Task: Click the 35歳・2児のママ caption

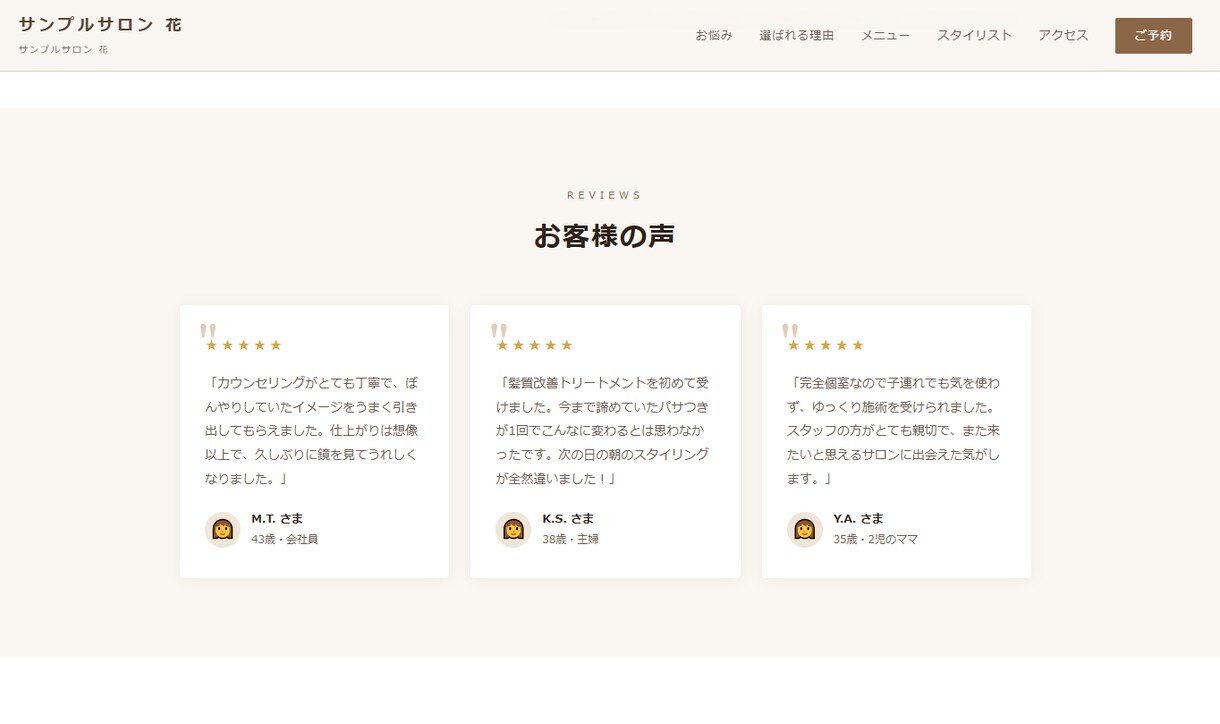Action: pos(875,539)
